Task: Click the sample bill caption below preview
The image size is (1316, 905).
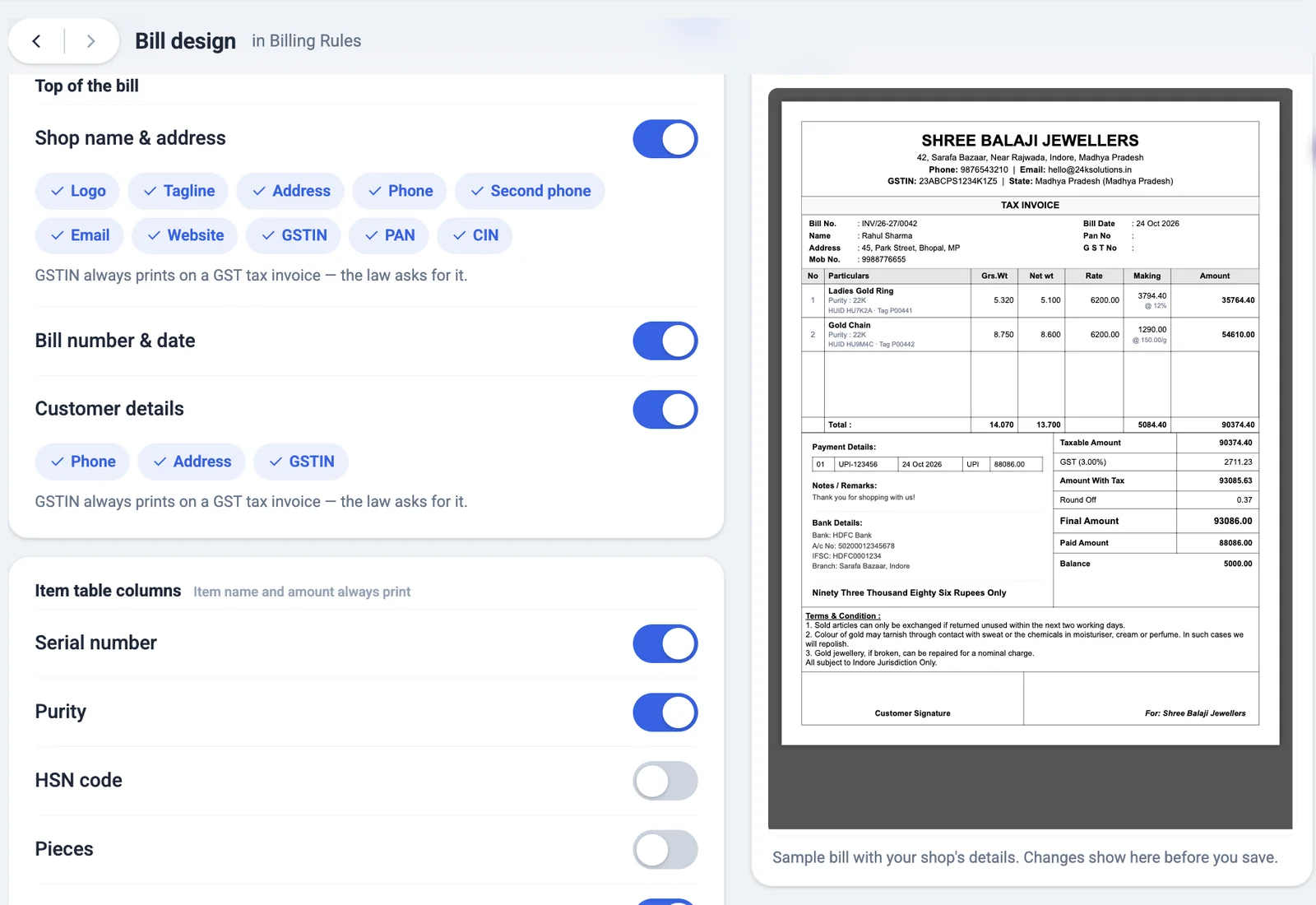Action: click(x=1025, y=857)
